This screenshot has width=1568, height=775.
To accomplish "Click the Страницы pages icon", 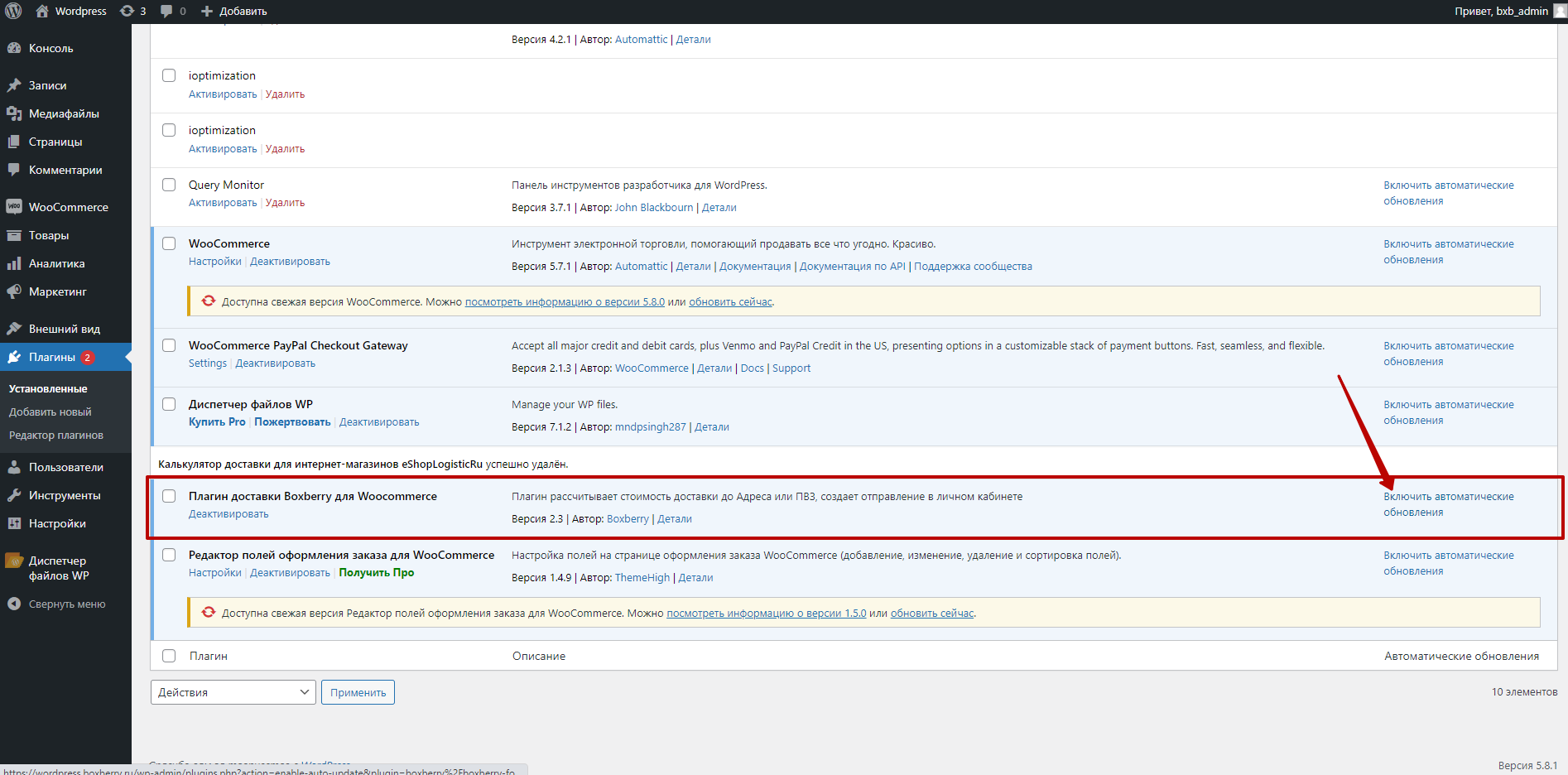I will [14, 142].
